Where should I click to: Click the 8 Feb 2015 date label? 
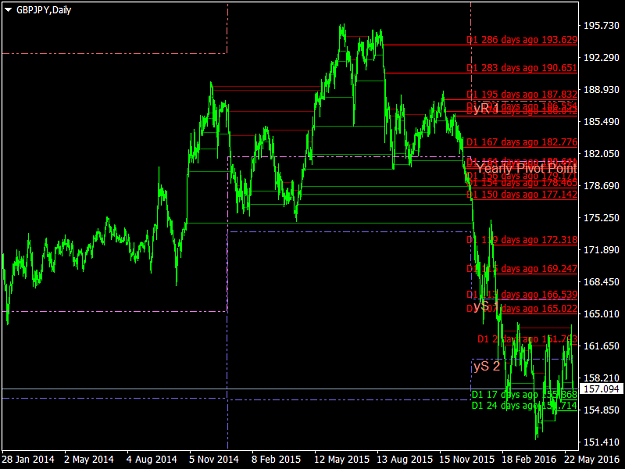tap(276, 459)
